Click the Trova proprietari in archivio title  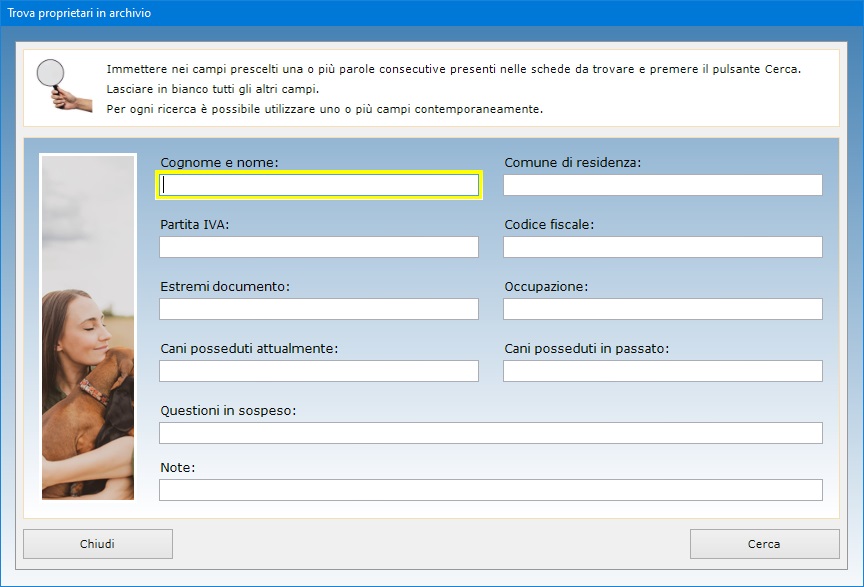coord(79,13)
